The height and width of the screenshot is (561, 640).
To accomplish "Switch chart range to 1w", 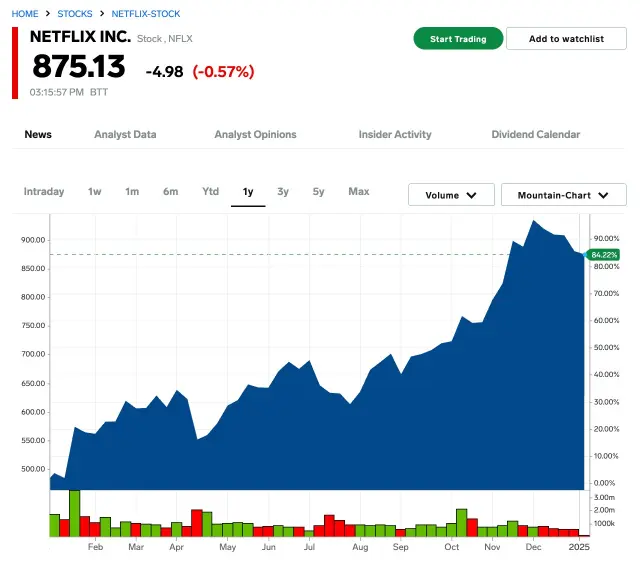I will 95,192.
